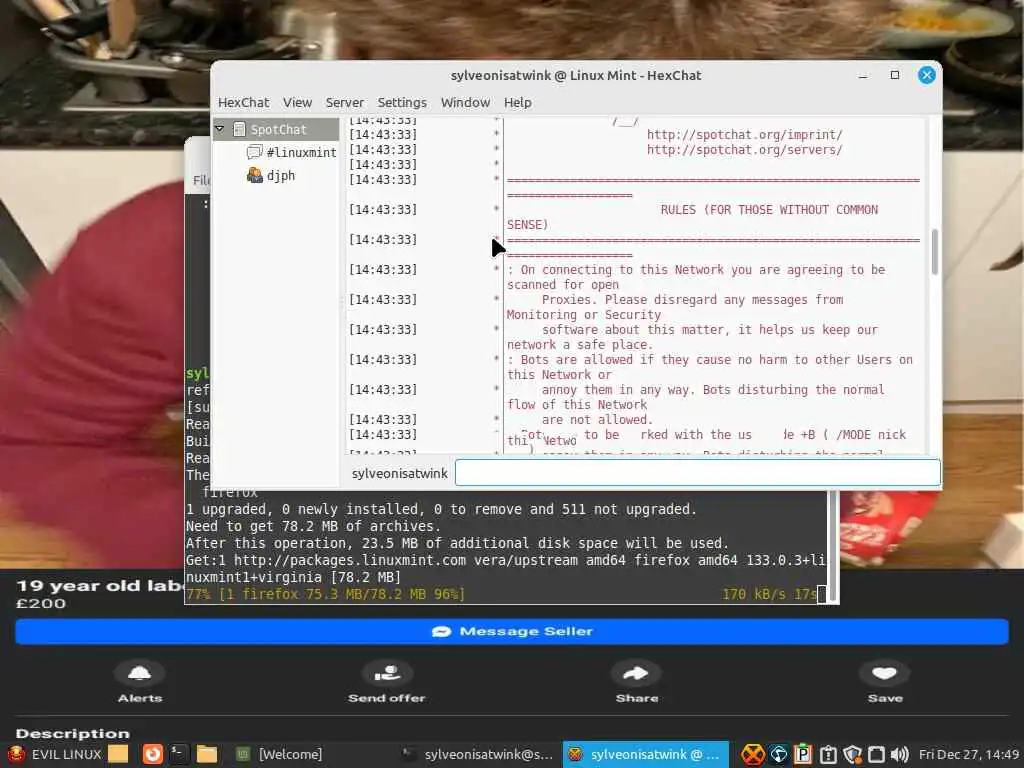Image resolution: width=1024 pixels, height=768 pixels.
Task: Minimize the HexChat window
Action: [x=863, y=76]
